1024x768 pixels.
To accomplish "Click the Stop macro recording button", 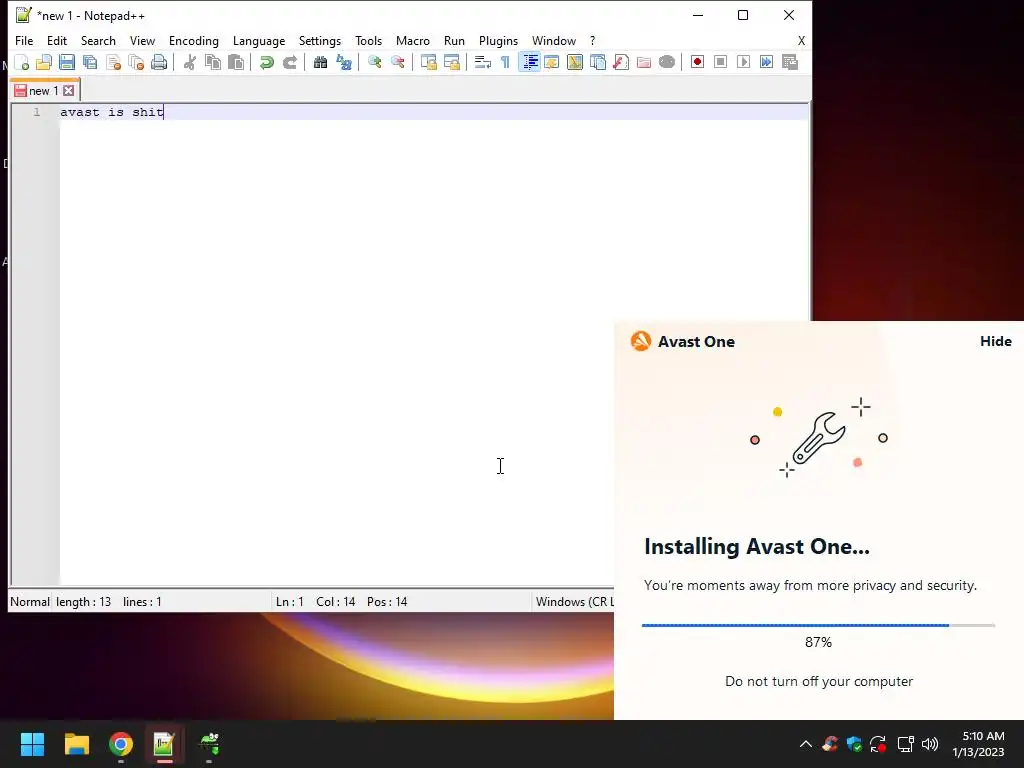I will [x=720, y=62].
